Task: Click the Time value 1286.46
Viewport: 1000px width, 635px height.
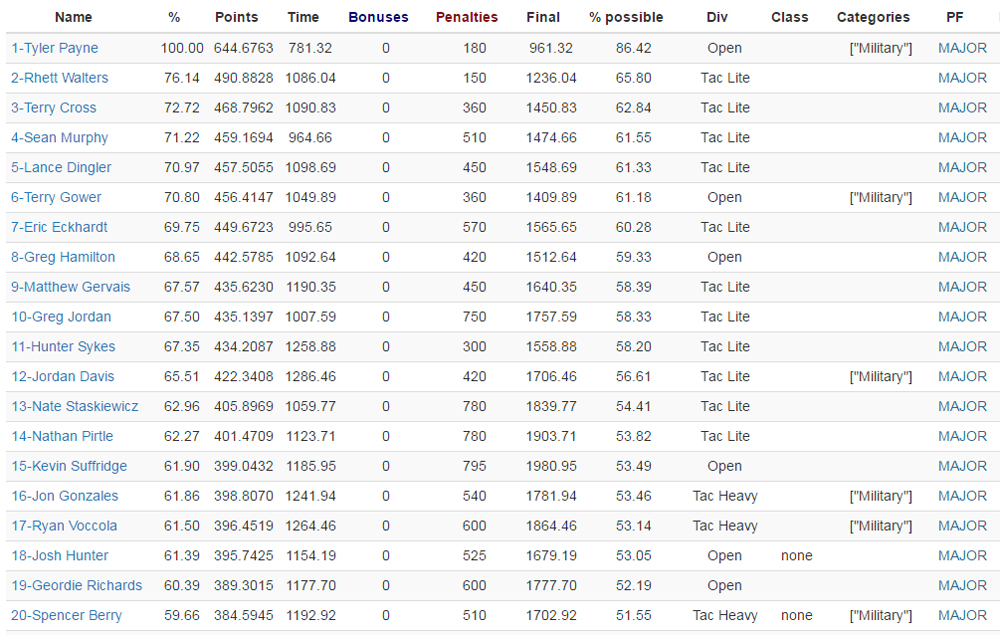Action: click(311, 377)
